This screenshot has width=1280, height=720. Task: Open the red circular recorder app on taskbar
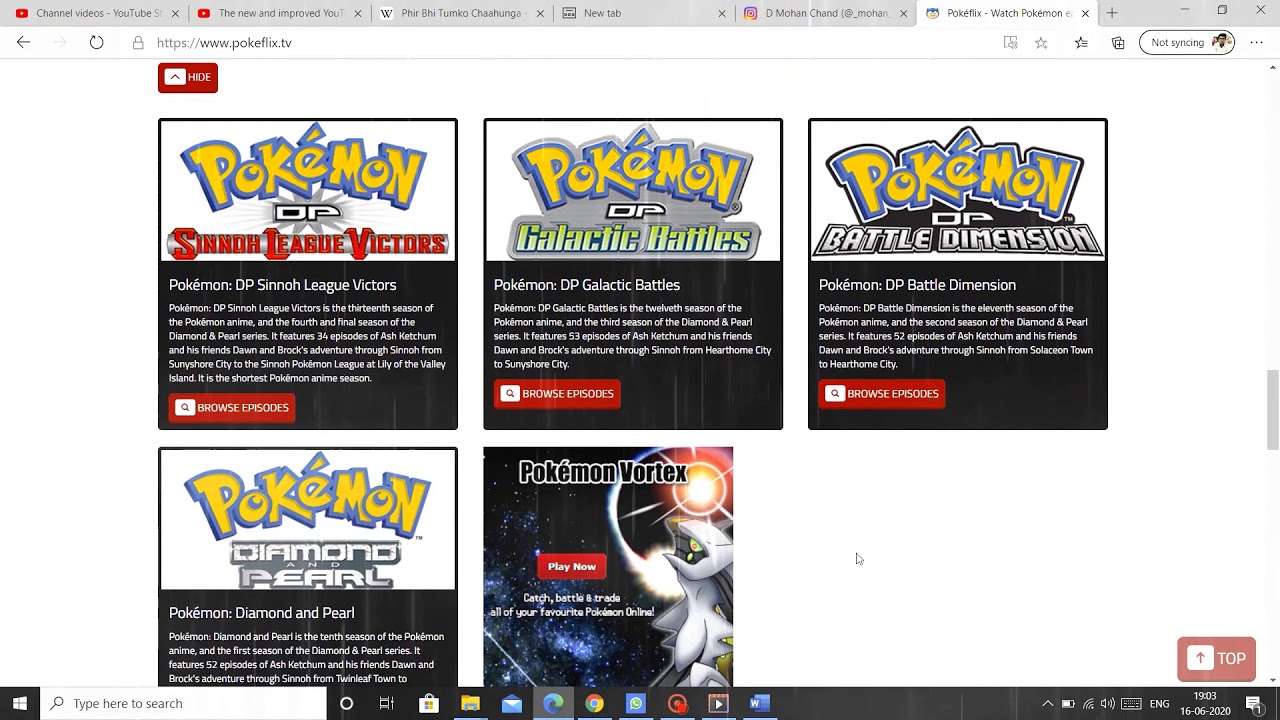tap(677, 703)
